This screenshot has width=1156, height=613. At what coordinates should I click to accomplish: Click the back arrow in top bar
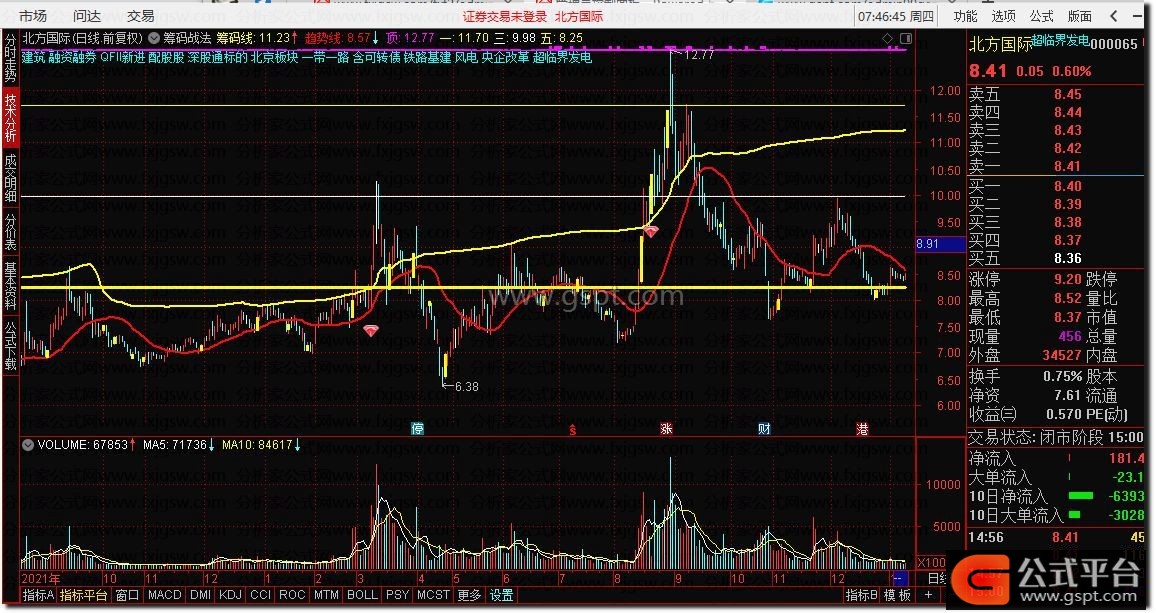1114,15
